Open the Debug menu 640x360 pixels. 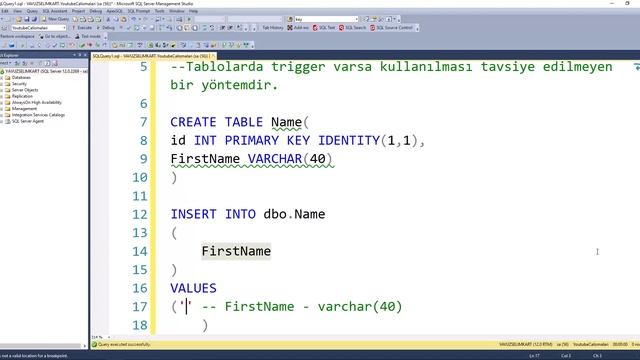(x=96, y=11)
